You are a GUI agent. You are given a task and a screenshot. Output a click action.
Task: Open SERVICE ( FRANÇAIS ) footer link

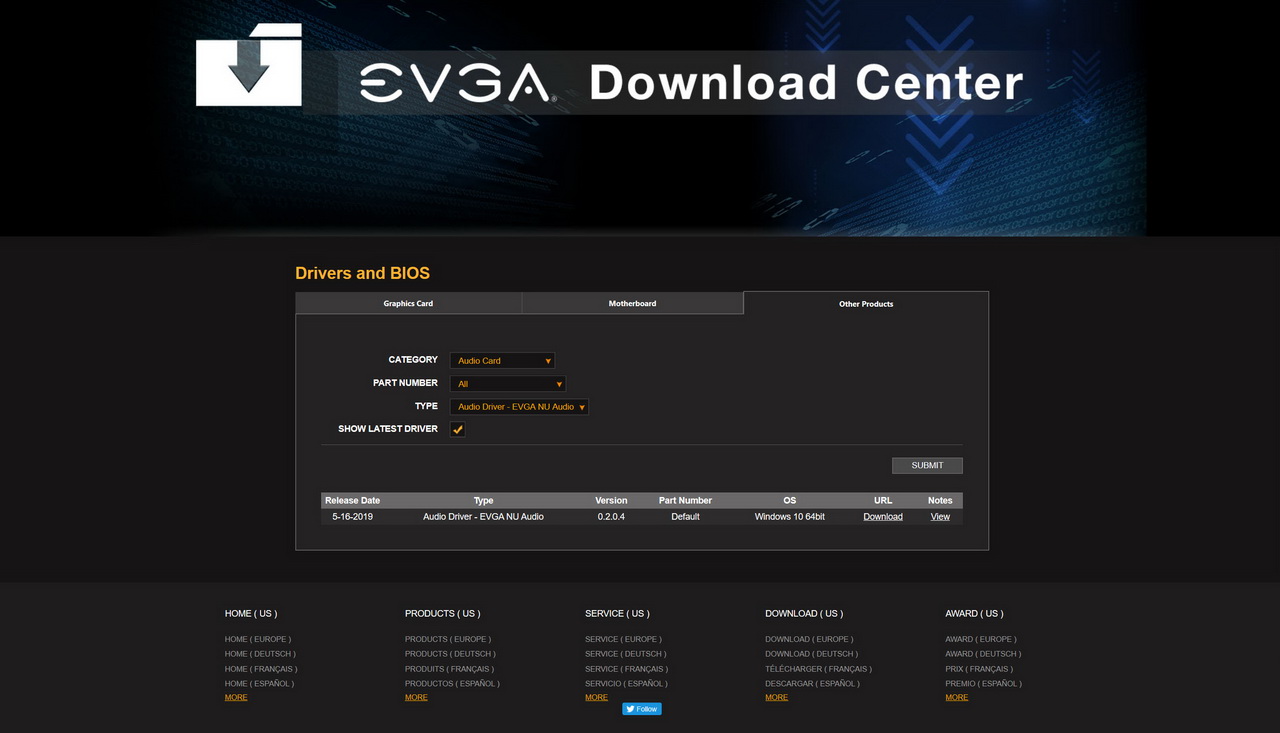click(627, 669)
